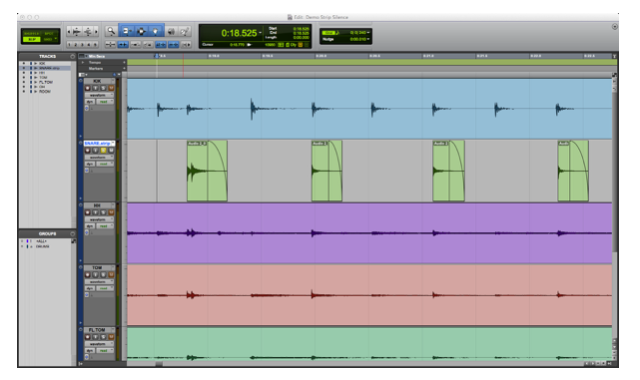
Task: Toggle solo on SNARE.strip track
Action: [103, 151]
